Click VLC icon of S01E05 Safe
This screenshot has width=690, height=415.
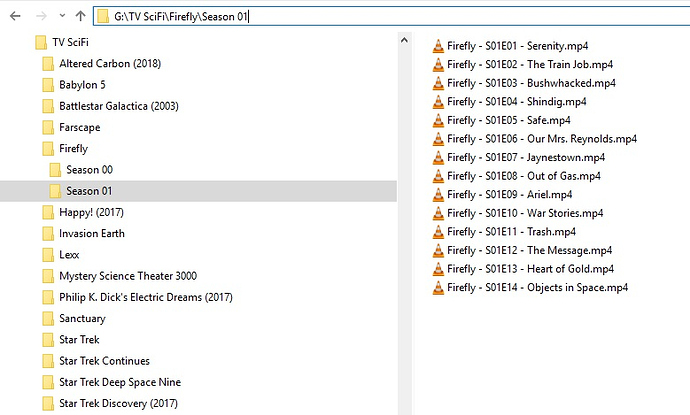pyautogui.click(x=438, y=120)
